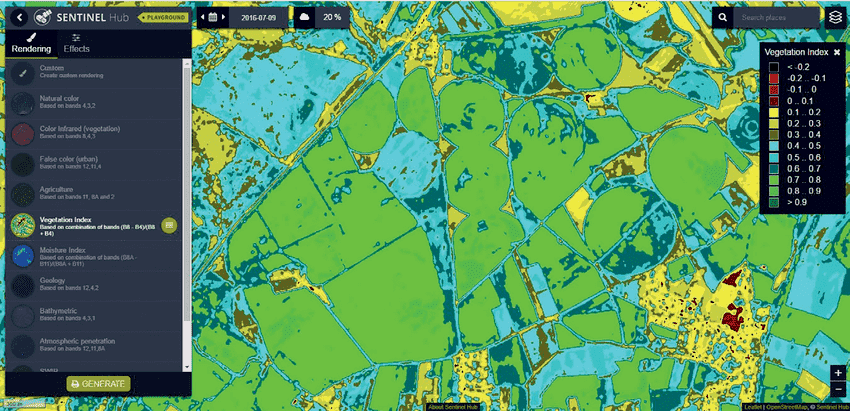The width and height of the screenshot is (850, 411).
Task: Click the cloud coverage icon
Action: [x=304, y=17]
